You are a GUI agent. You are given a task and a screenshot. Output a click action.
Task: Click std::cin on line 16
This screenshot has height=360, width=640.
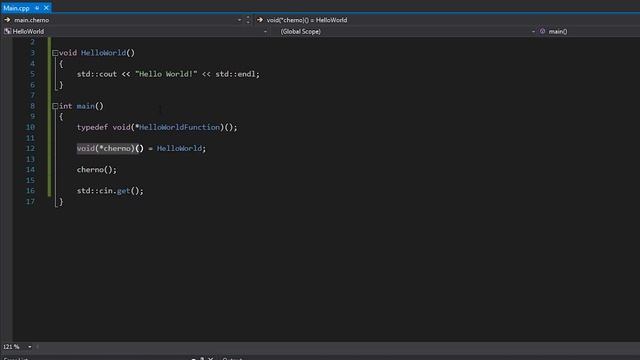click(95, 191)
